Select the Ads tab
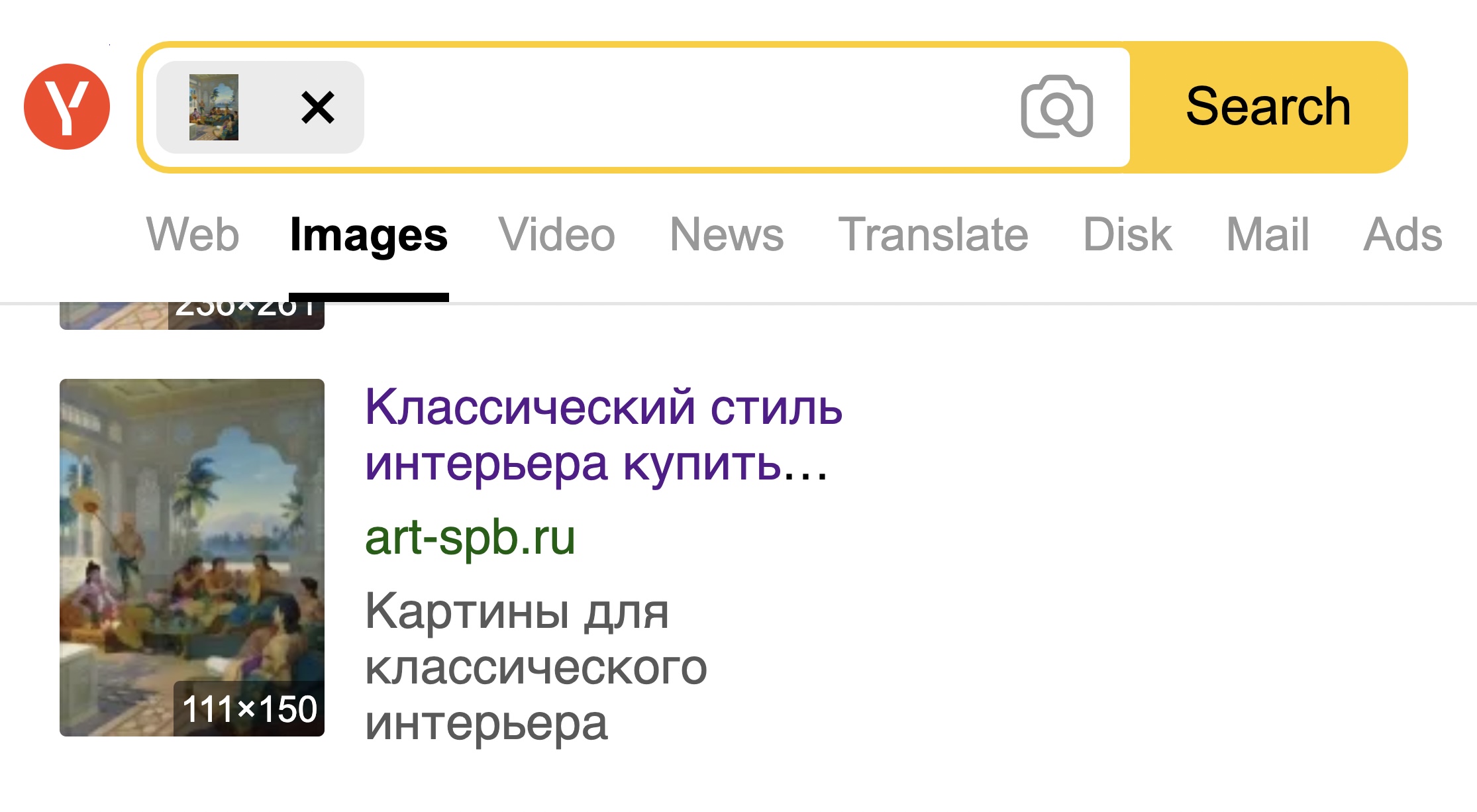 coord(1403,234)
